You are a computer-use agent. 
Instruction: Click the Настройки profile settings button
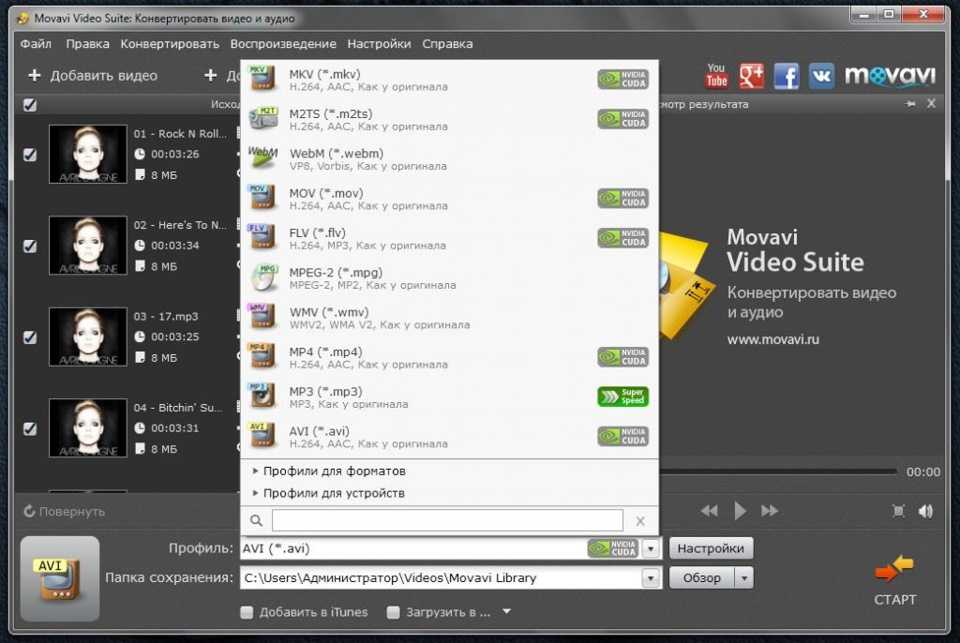click(x=711, y=548)
